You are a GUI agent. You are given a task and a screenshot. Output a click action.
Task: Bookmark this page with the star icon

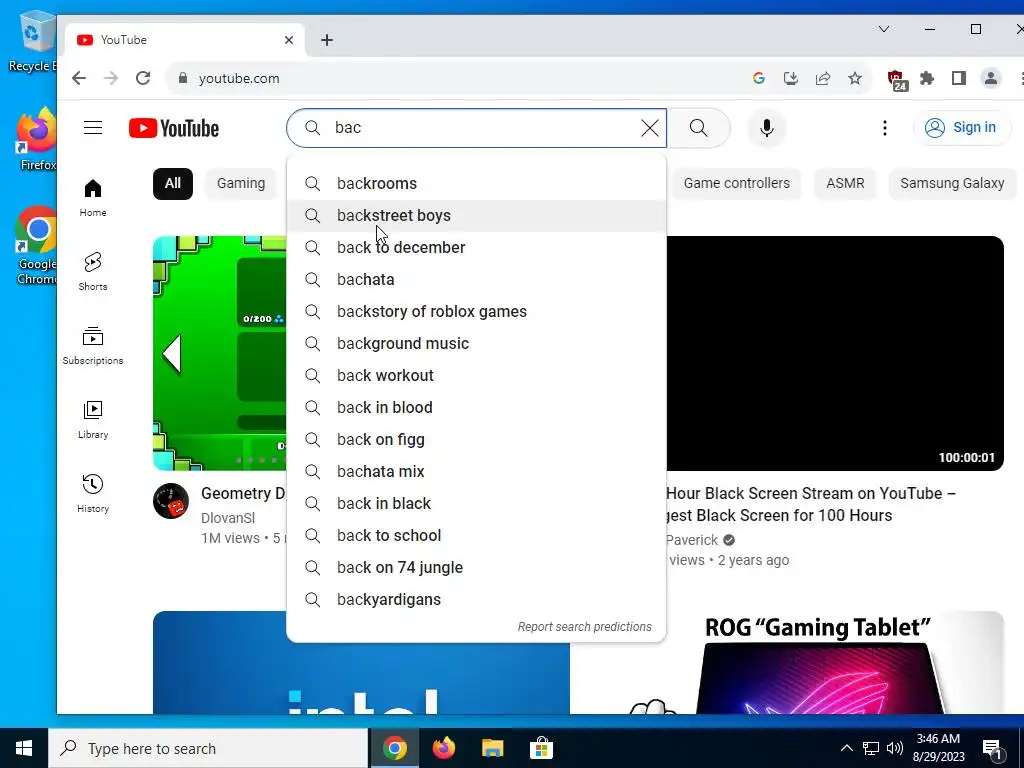855,78
